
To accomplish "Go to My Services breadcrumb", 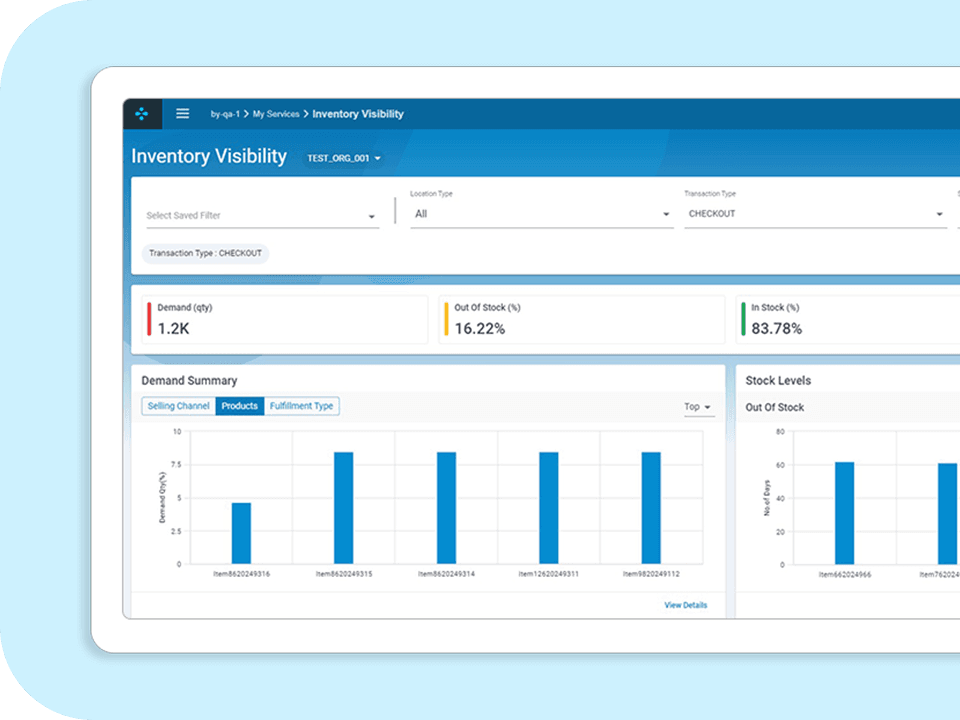I will tap(275, 114).
